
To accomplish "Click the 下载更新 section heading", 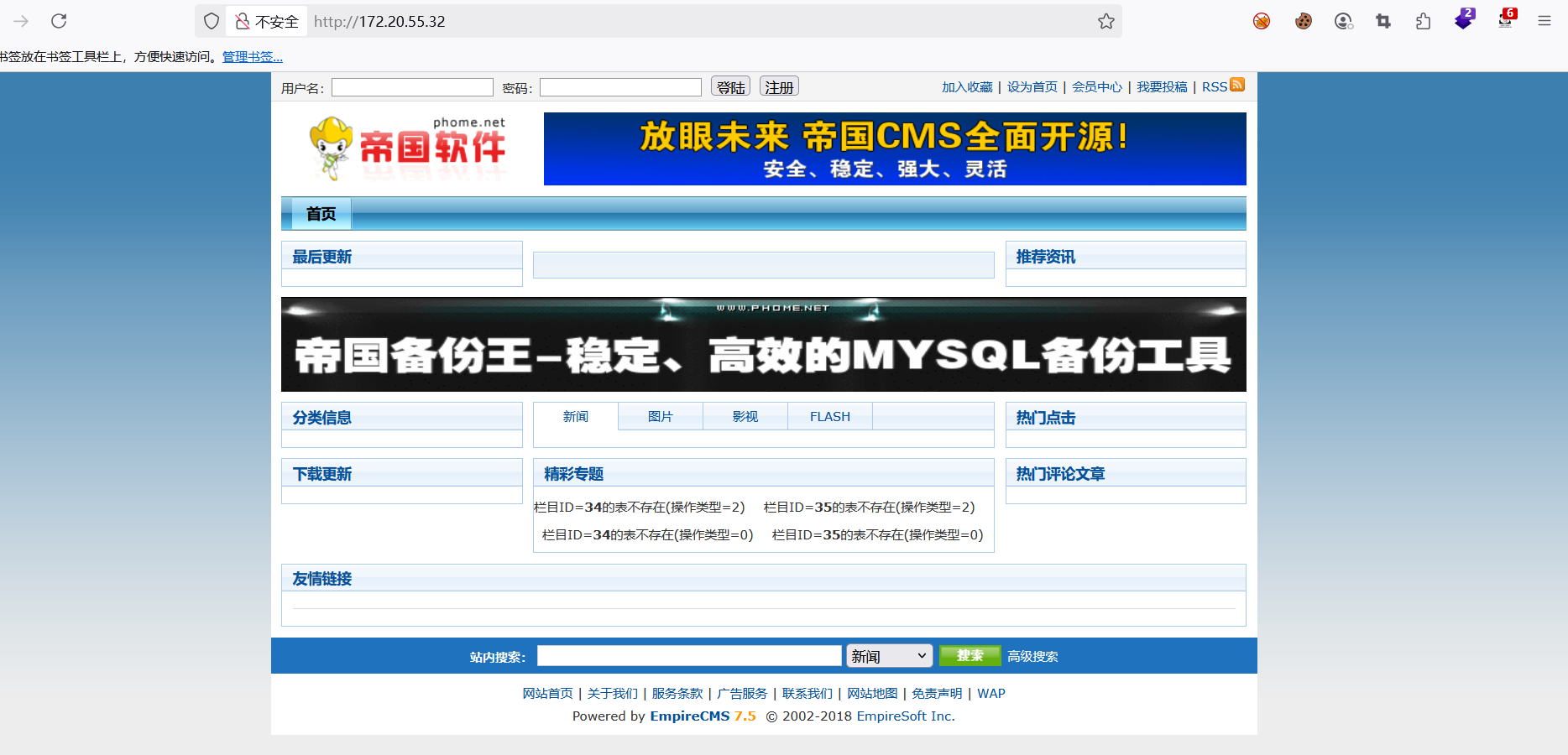I will click(322, 474).
